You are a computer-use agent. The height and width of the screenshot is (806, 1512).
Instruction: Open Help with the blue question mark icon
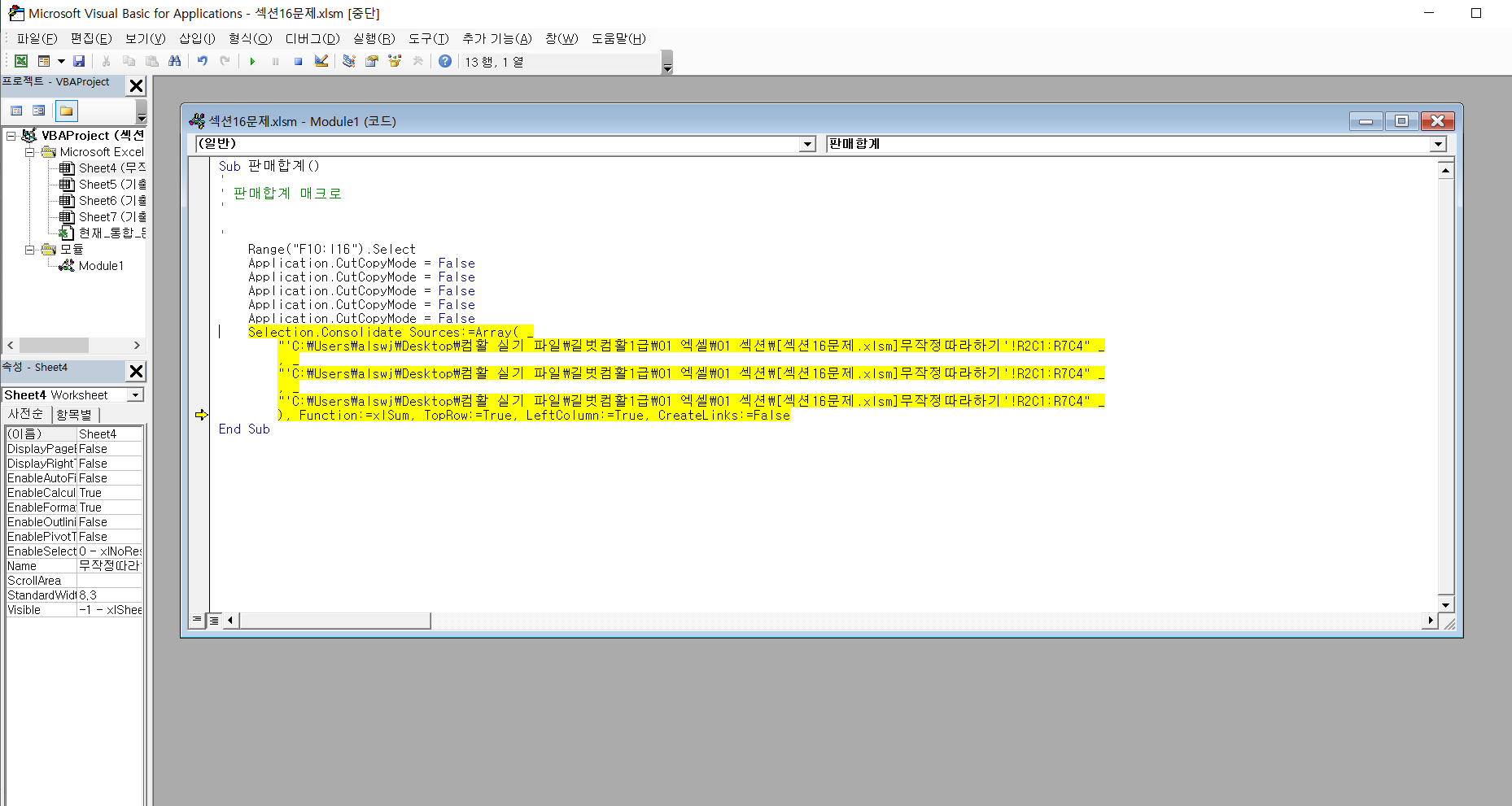click(x=445, y=62)
